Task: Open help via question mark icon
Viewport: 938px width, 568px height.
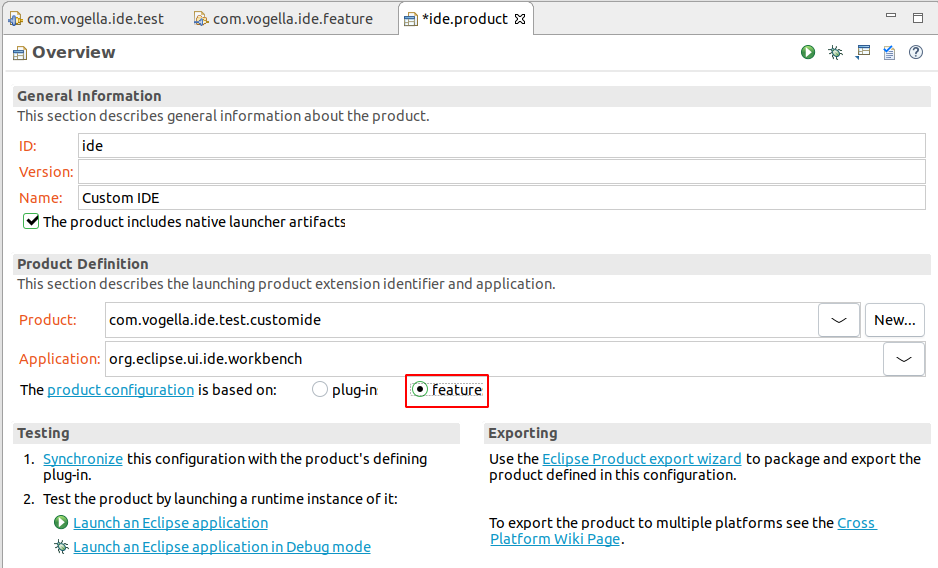Action: [x=916, y=53]
